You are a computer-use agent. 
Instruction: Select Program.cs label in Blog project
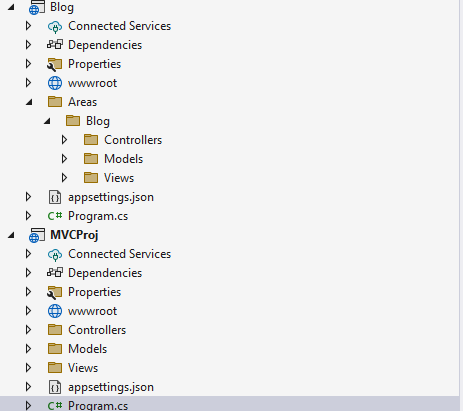click(x=98, y=216)
